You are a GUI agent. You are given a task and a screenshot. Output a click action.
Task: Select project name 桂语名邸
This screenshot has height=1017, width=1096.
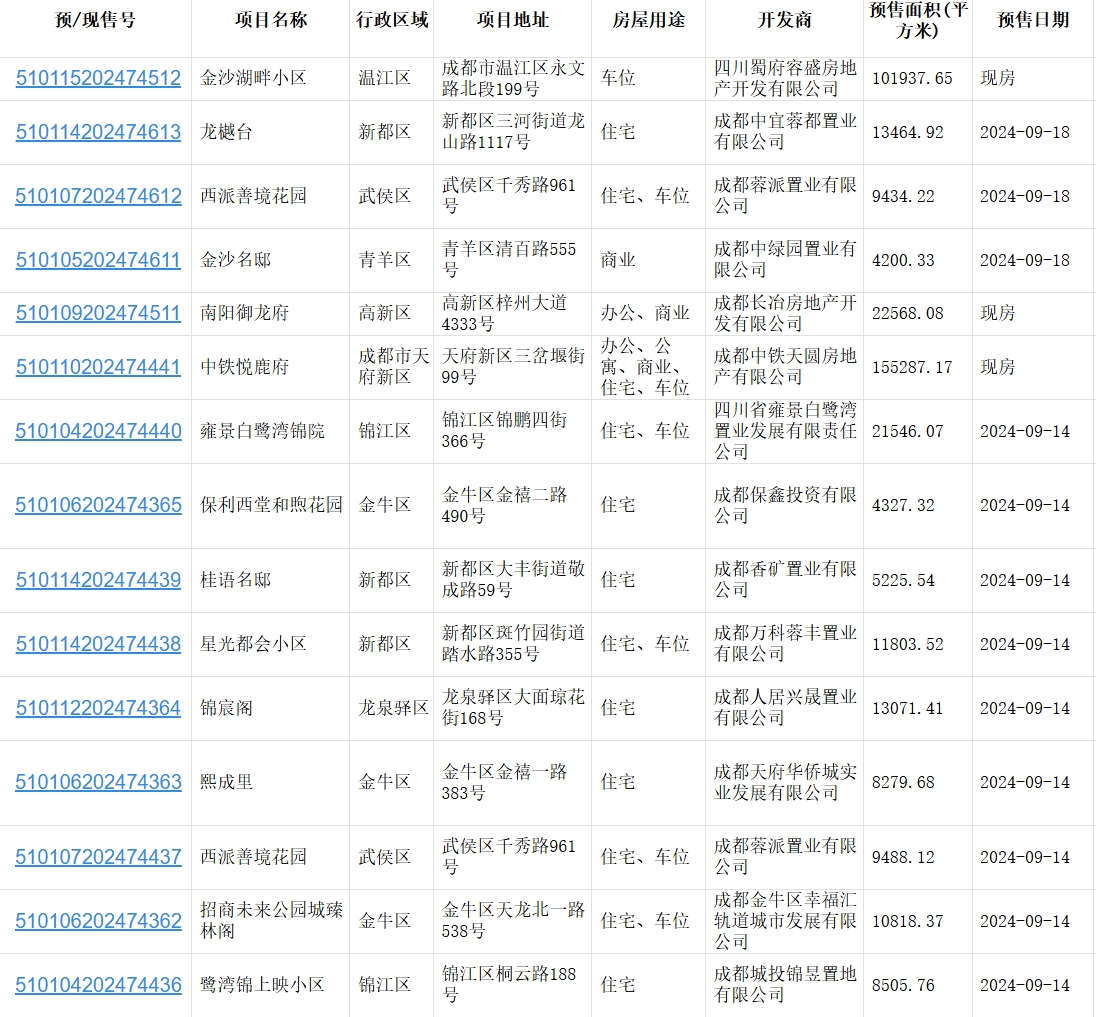(x=235, y=580)
